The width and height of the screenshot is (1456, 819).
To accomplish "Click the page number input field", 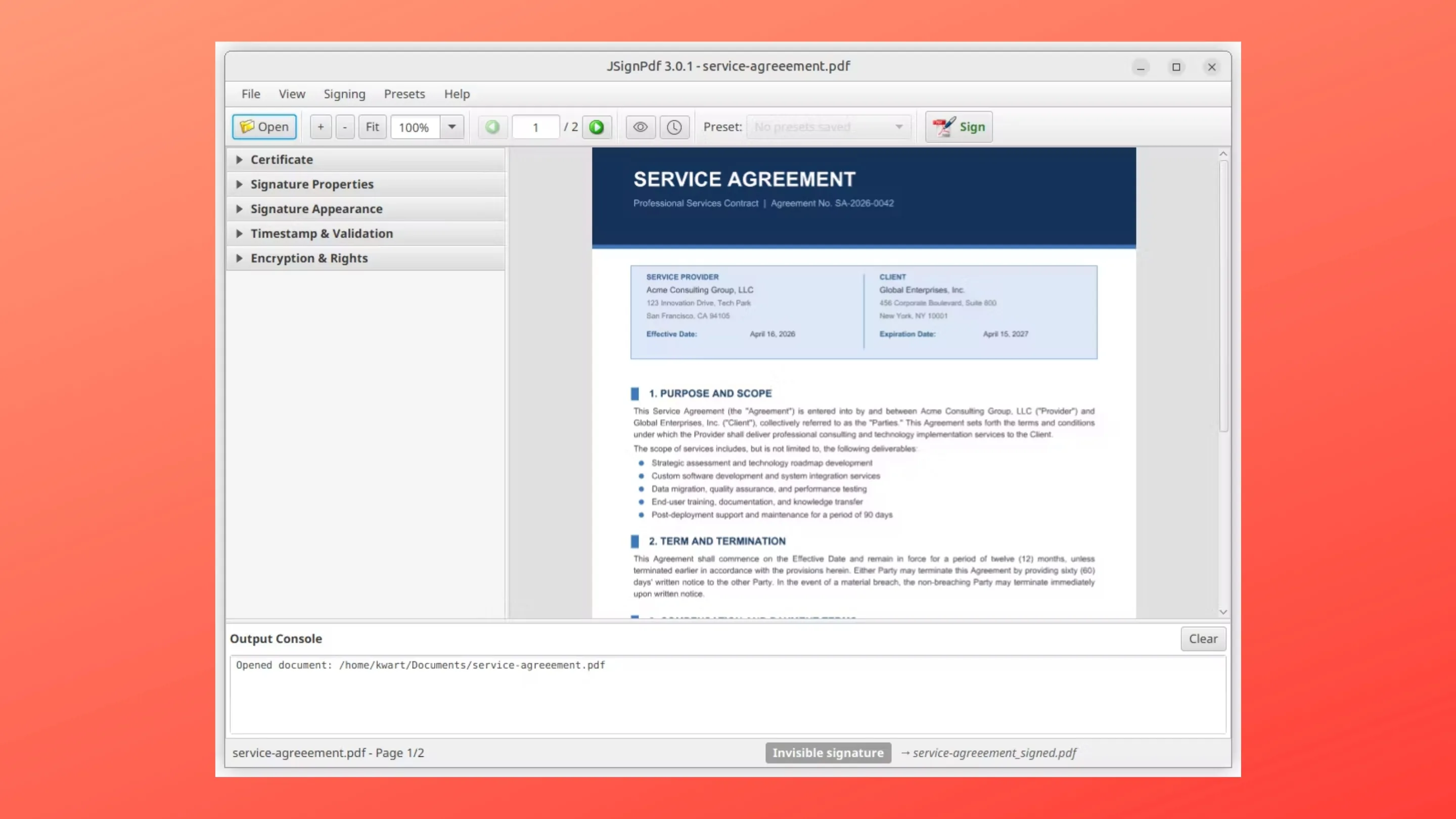I will tap(536, 126).
